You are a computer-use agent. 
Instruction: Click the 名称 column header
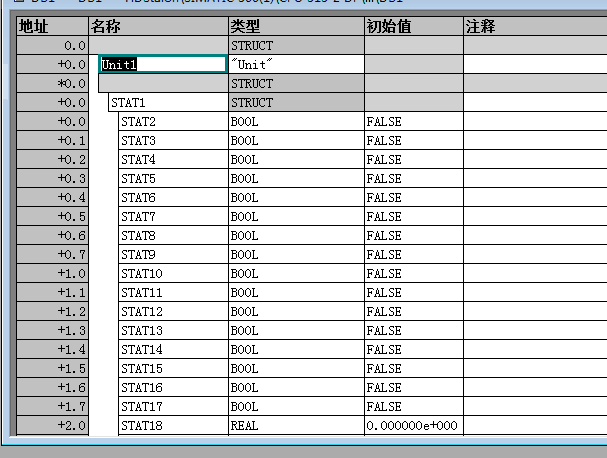159,26
